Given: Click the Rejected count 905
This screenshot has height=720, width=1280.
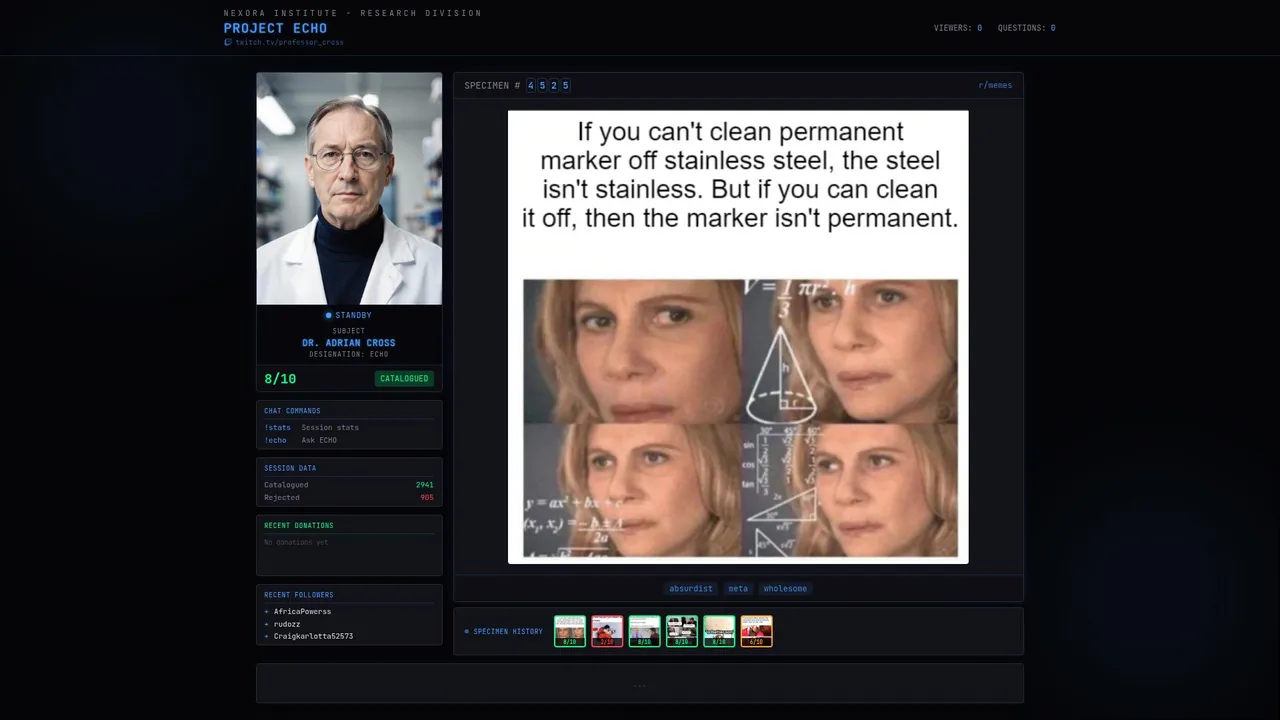Looking at the screenshot, I should (427, 498).
